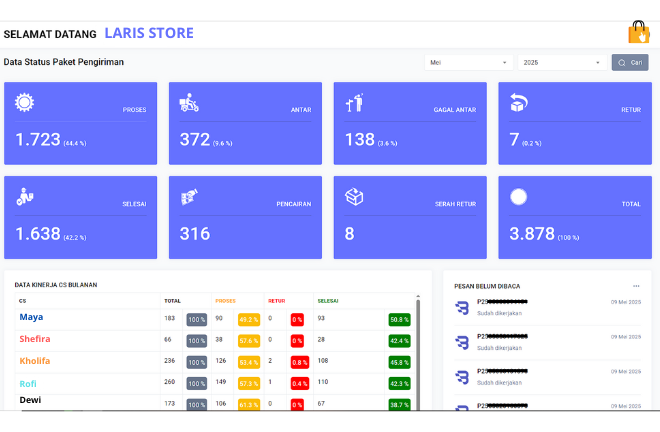Click the white circle icon on Total card
660x432 pixels.
pyautogui.click(x=518, y=197)
